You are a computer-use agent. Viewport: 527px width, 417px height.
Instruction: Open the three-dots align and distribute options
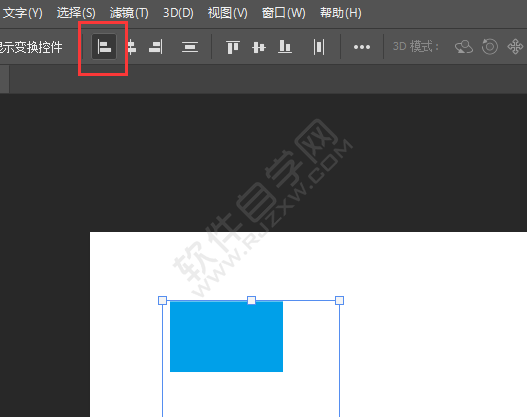coord(362,47)
